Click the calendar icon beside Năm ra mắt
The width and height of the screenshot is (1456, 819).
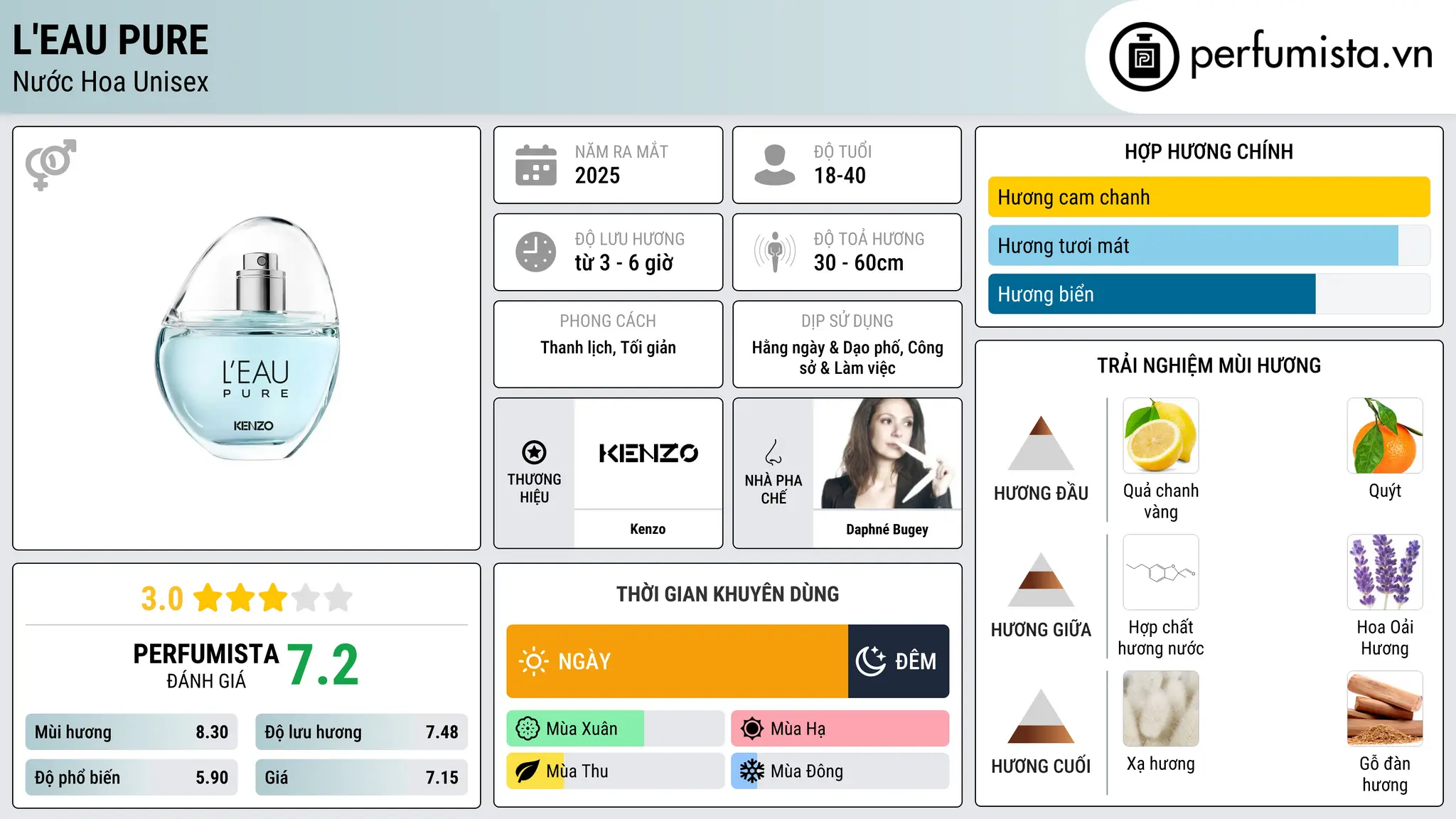click(536, 165)
